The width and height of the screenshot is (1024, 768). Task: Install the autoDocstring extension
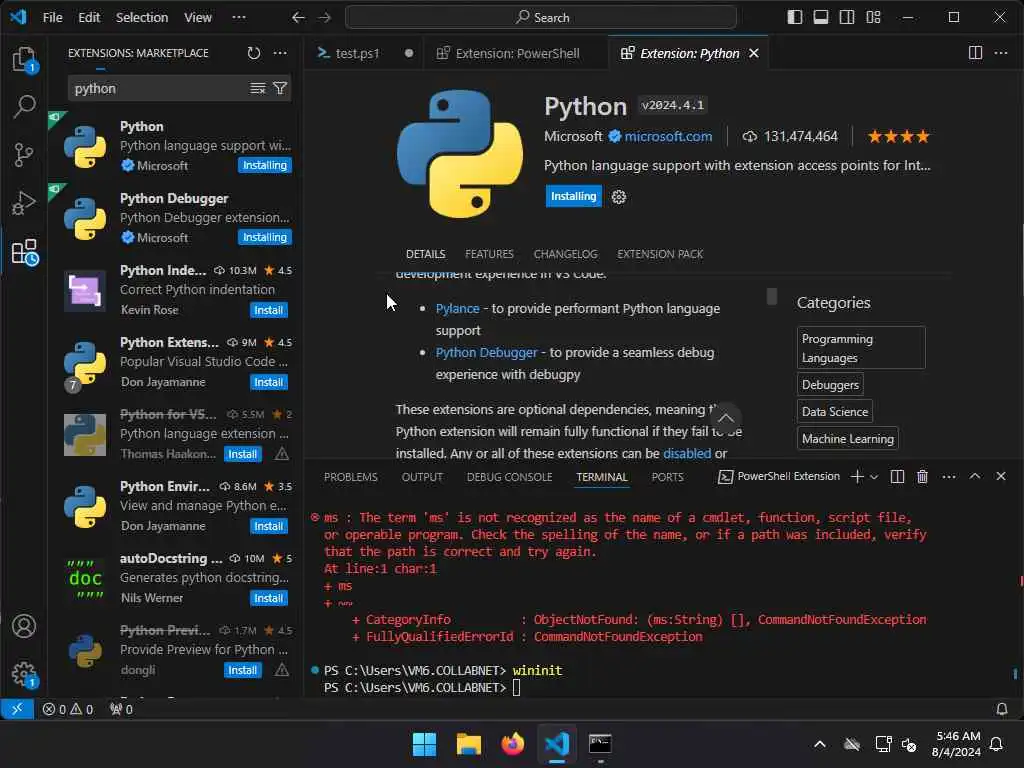pos(268,598)
